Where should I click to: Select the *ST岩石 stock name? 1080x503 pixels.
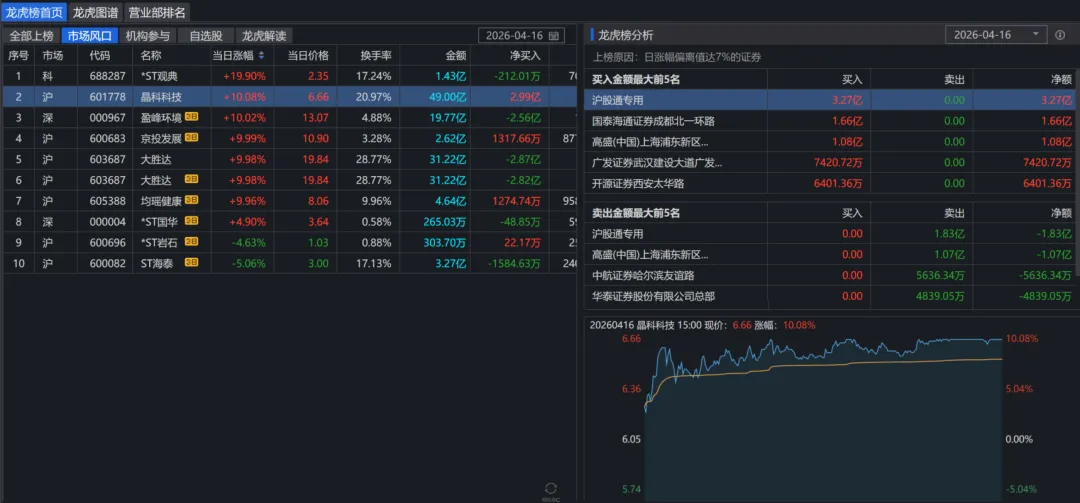(160, 242)
